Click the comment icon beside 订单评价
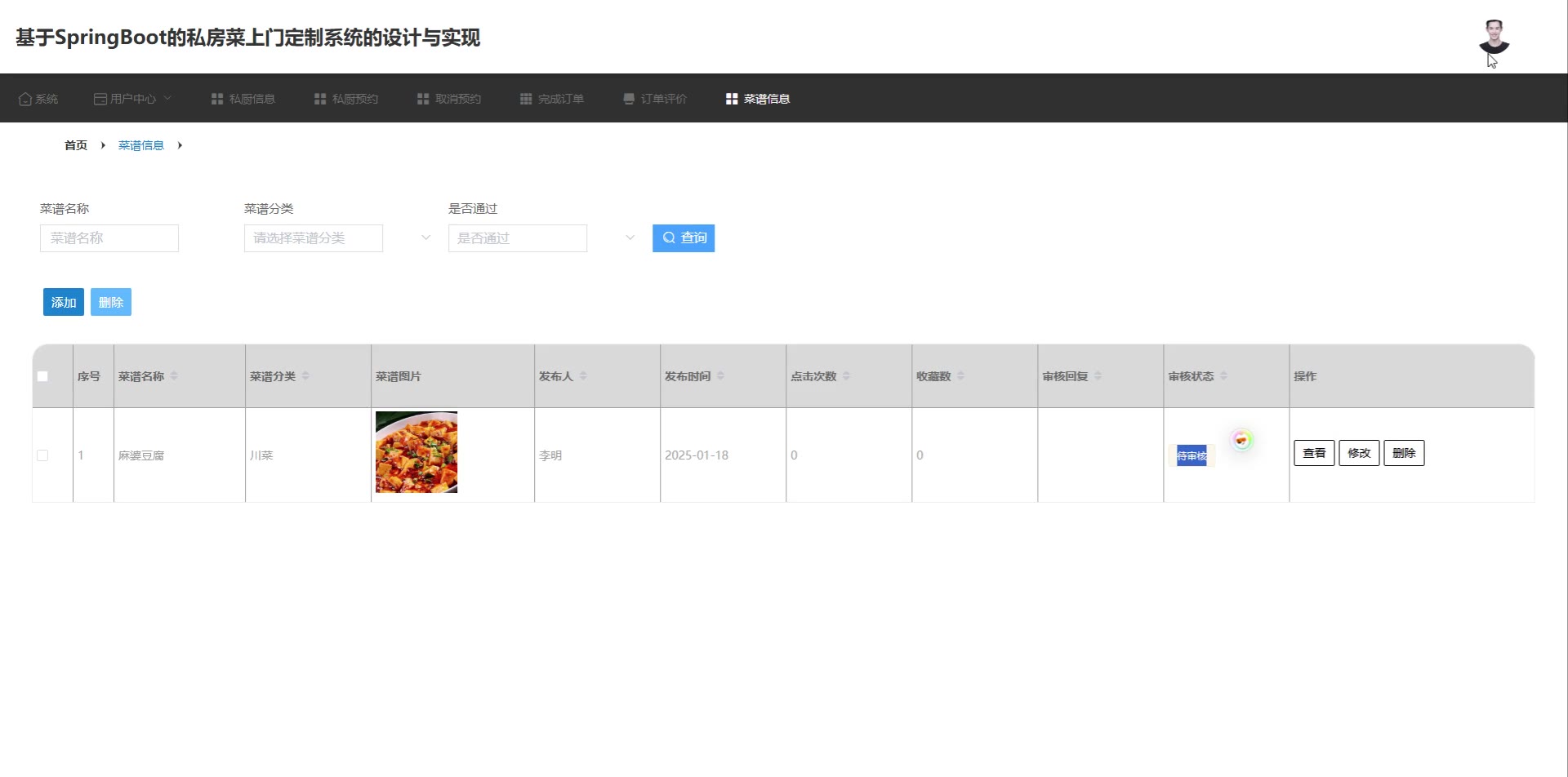Image resolution: width=1568 pixels, height=777 pixels. (x=629, y=99)
